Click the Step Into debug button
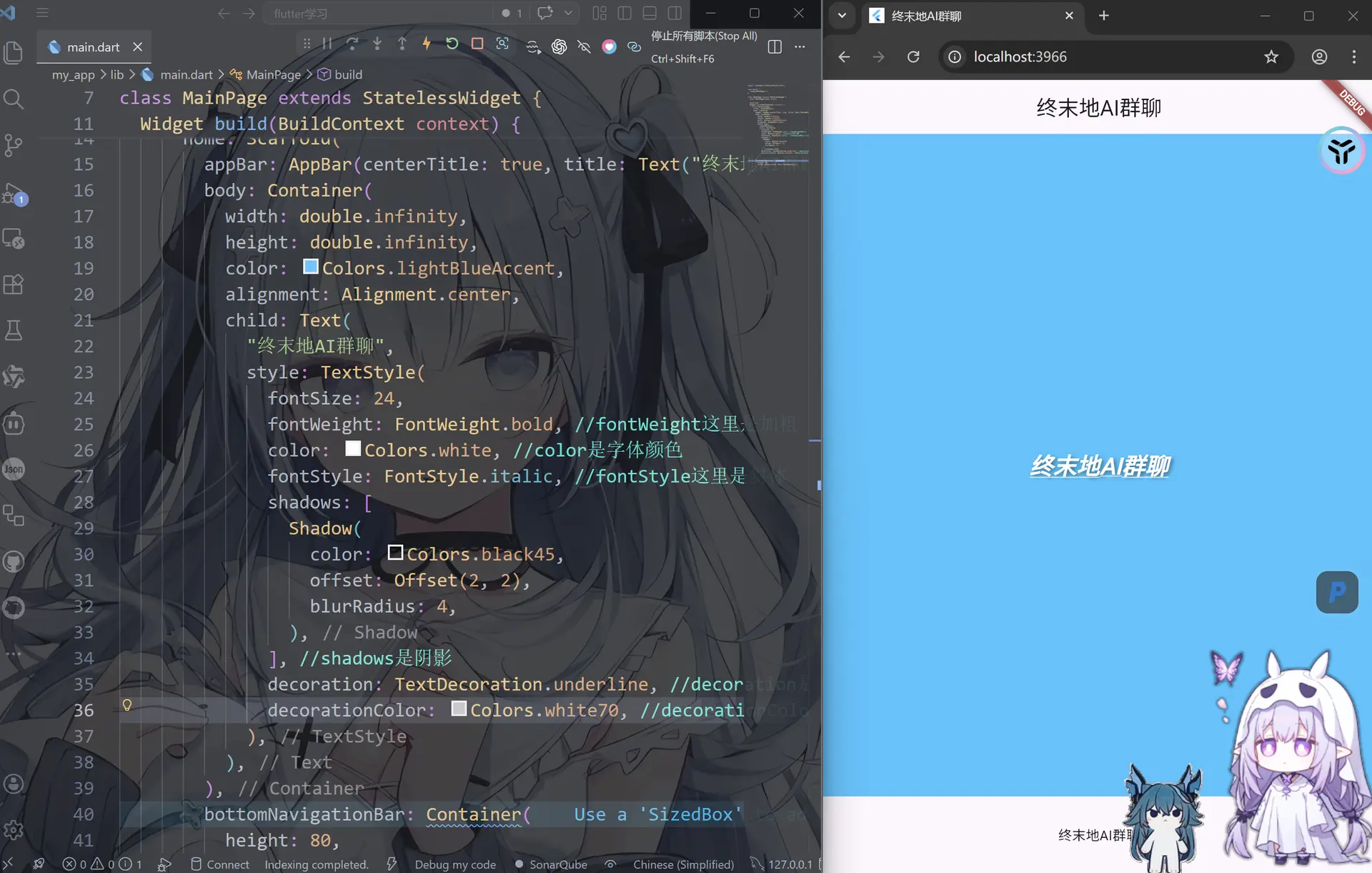The width and height of the screenshot is (1372, 873). click(377, 44)
